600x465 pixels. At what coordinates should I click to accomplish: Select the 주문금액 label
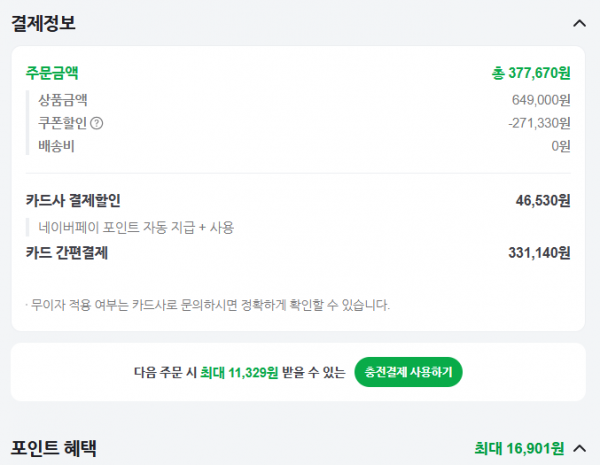coord(52,73)
